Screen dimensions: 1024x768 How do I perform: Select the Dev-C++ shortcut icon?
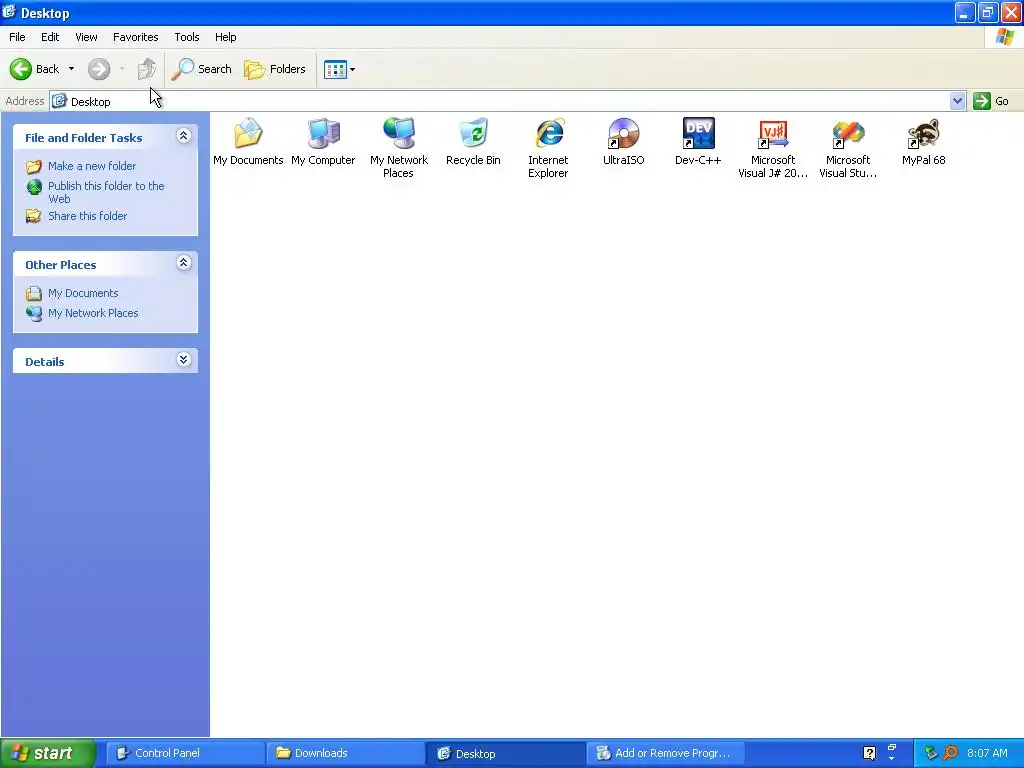698,142
